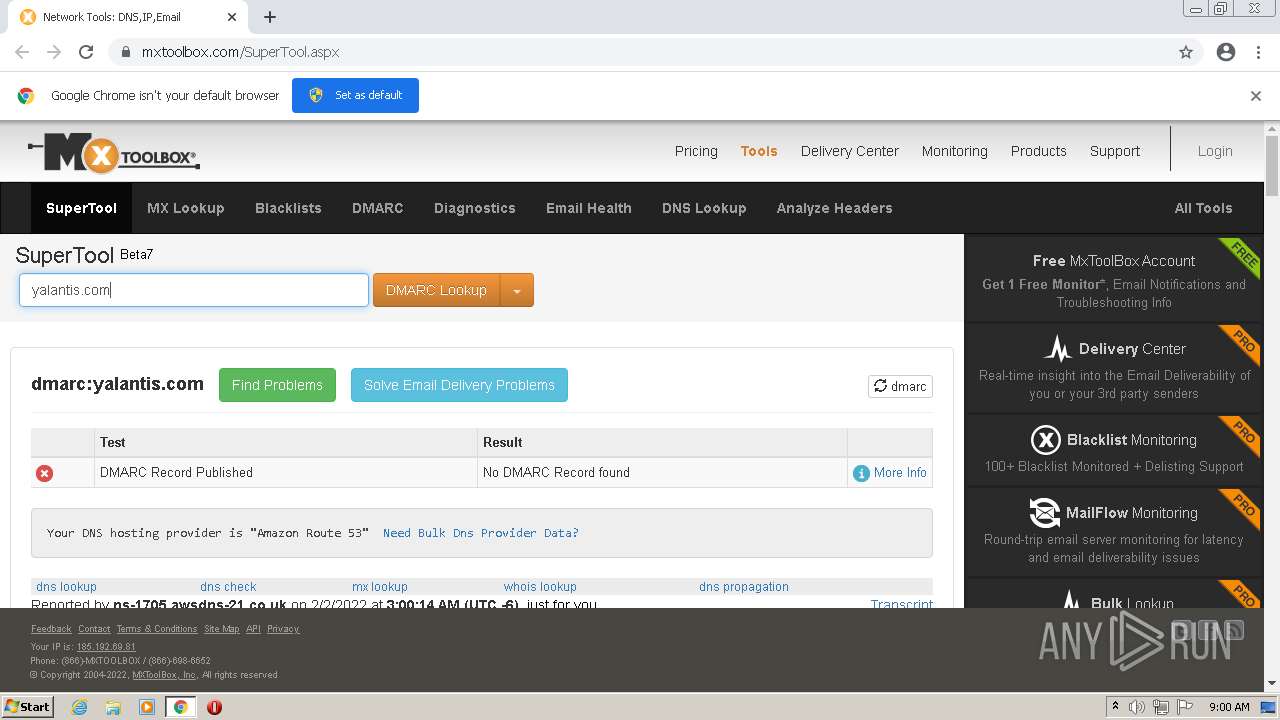This screenshot has width=1280, height=720.
Task: Open the Pricing menu item
Action: coord(696,151)
